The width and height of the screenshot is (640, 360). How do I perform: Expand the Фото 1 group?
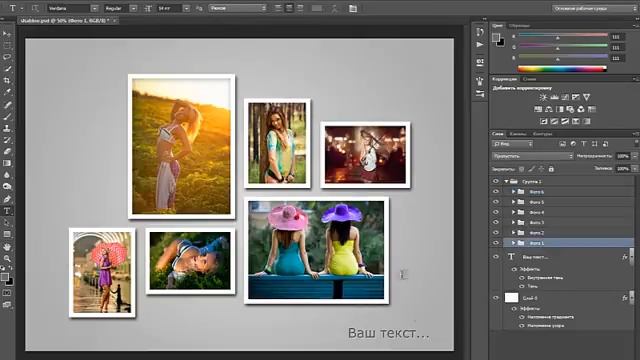click(513, 242)
